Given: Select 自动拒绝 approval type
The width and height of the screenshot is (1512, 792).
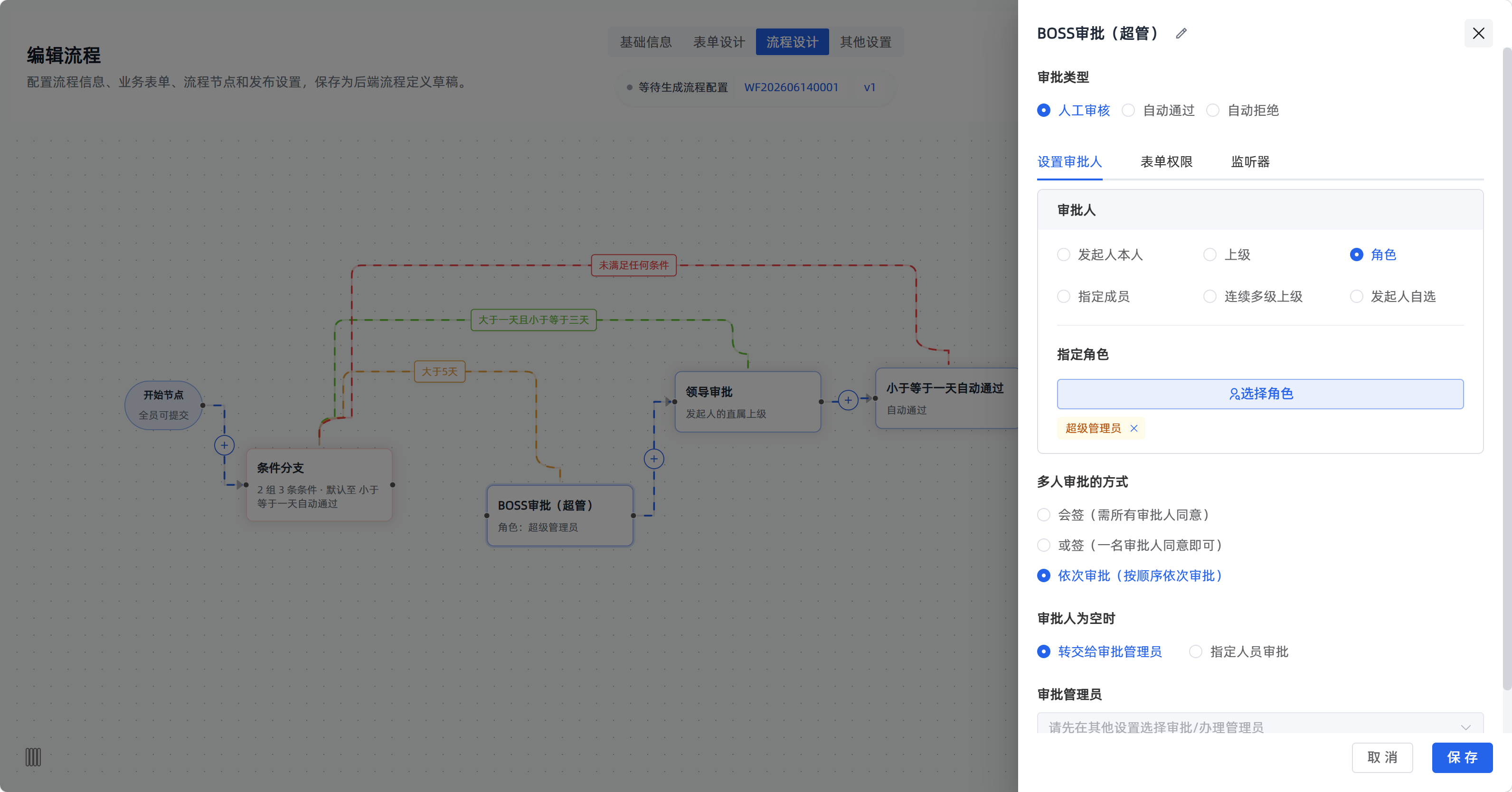Looking at the screenshot, I should click(1242, 110).
